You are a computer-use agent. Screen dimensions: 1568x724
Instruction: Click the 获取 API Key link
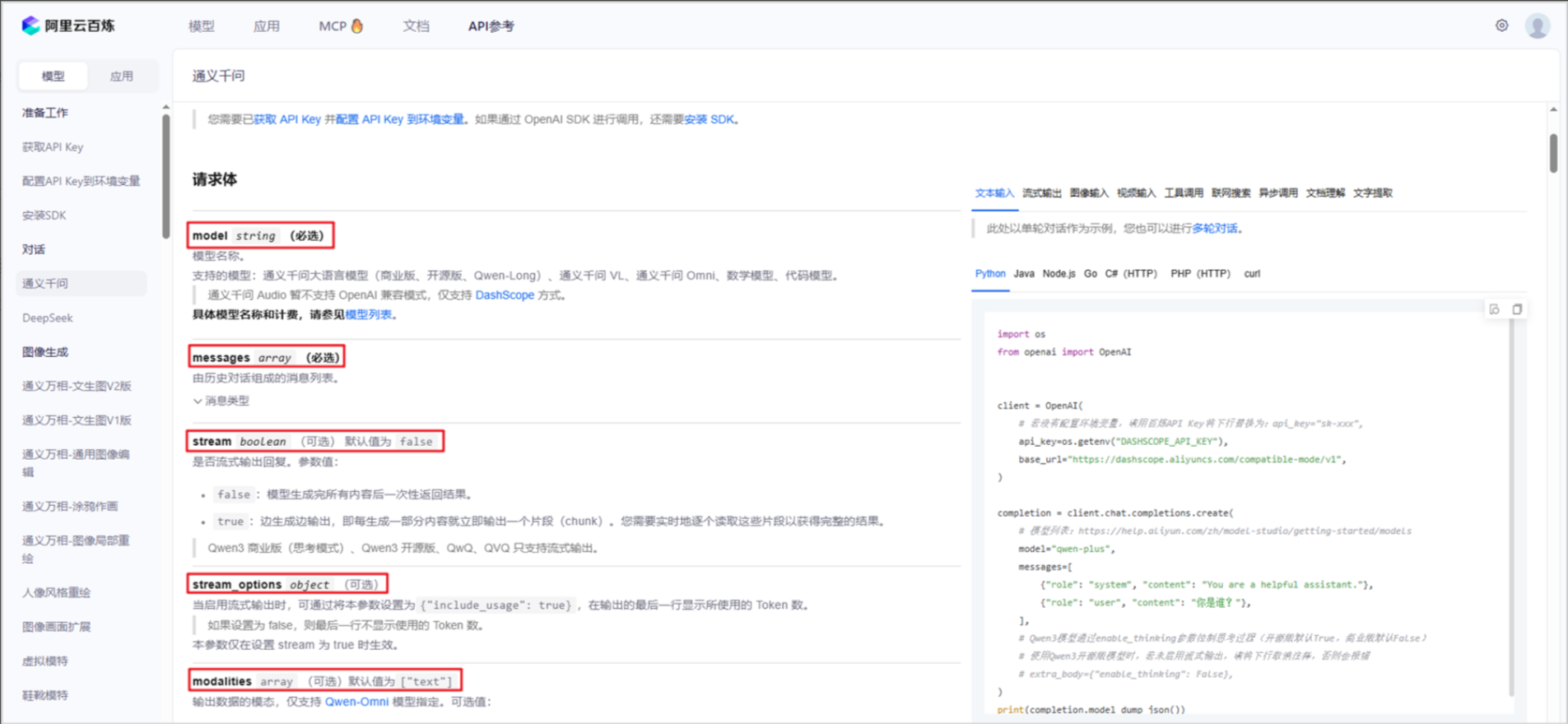(x=287, y=119)
